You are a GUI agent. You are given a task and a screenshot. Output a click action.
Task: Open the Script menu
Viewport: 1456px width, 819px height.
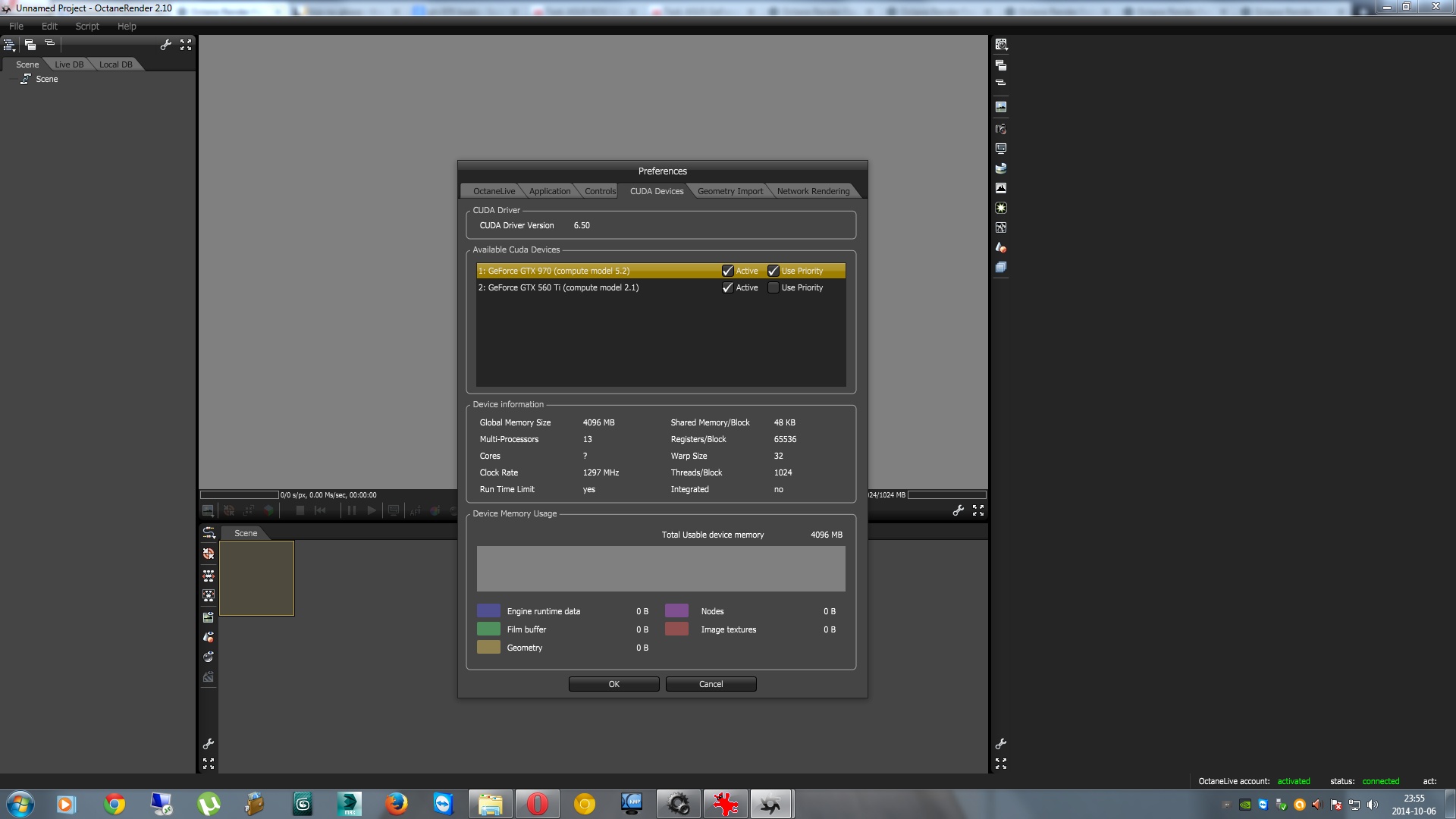point(87,26)
